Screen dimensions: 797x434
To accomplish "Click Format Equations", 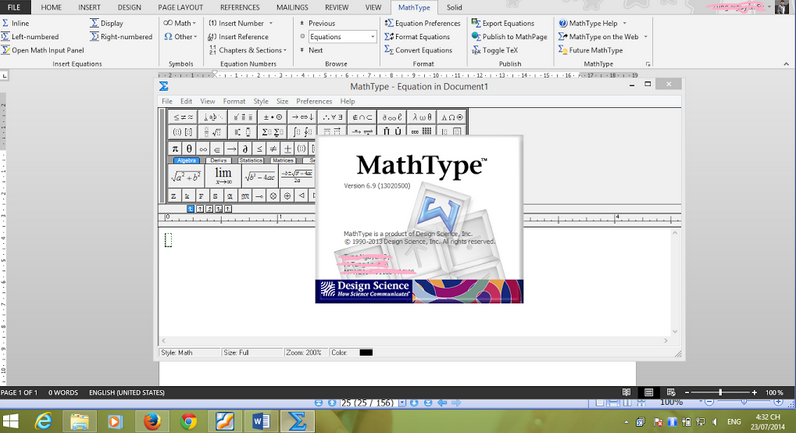I will (417, 37).
